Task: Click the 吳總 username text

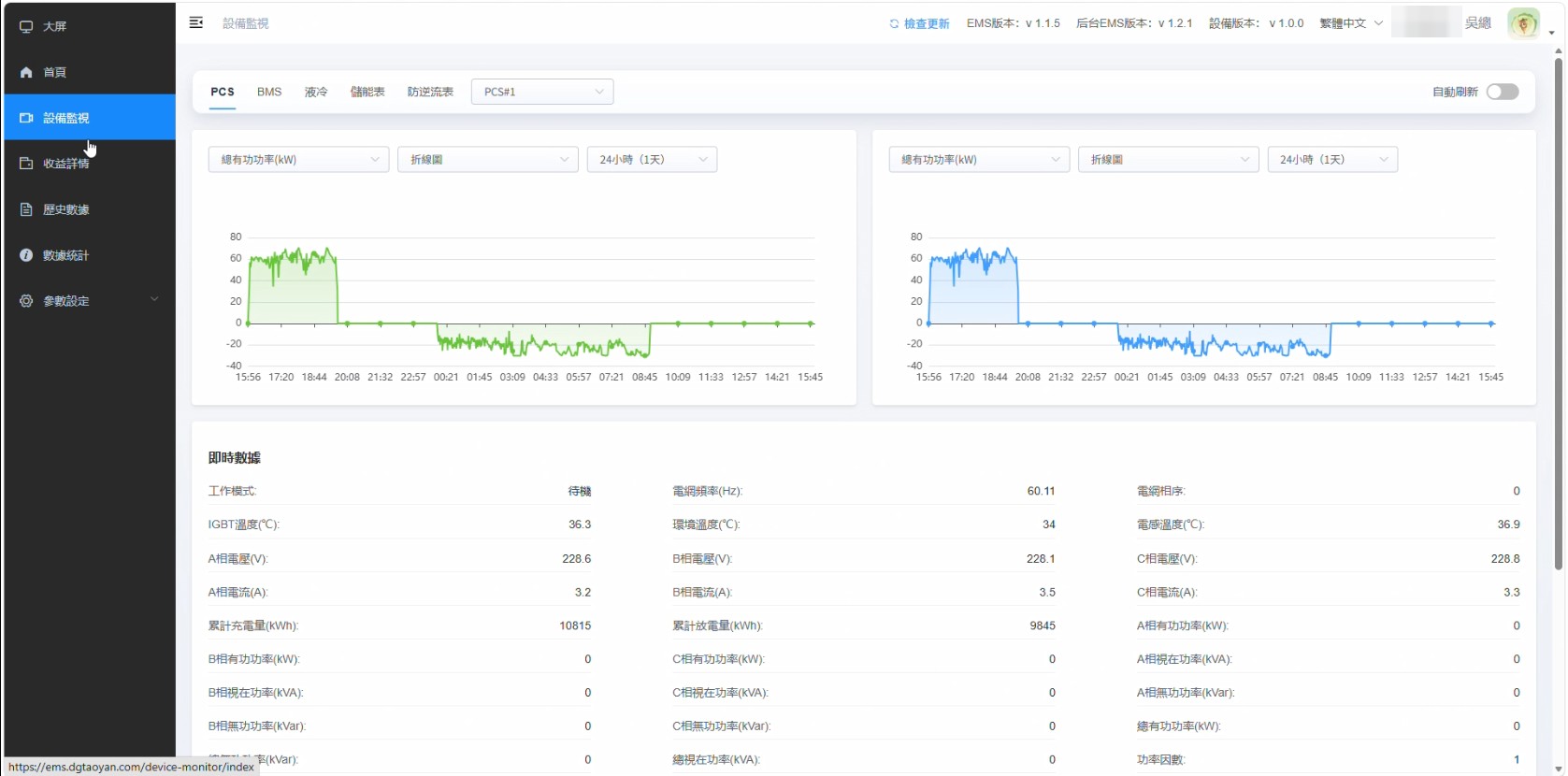Action: tap(1478, 23)
